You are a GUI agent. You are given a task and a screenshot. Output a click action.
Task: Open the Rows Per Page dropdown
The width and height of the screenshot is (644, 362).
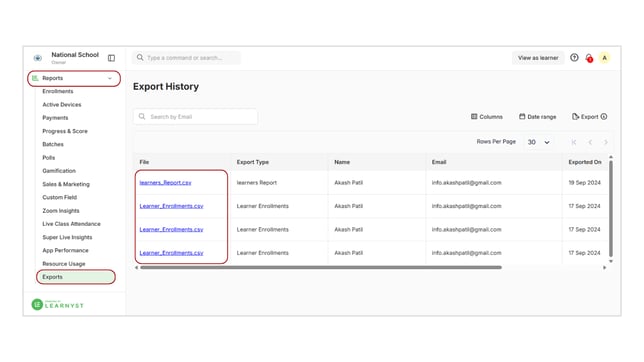pos(538,142)
